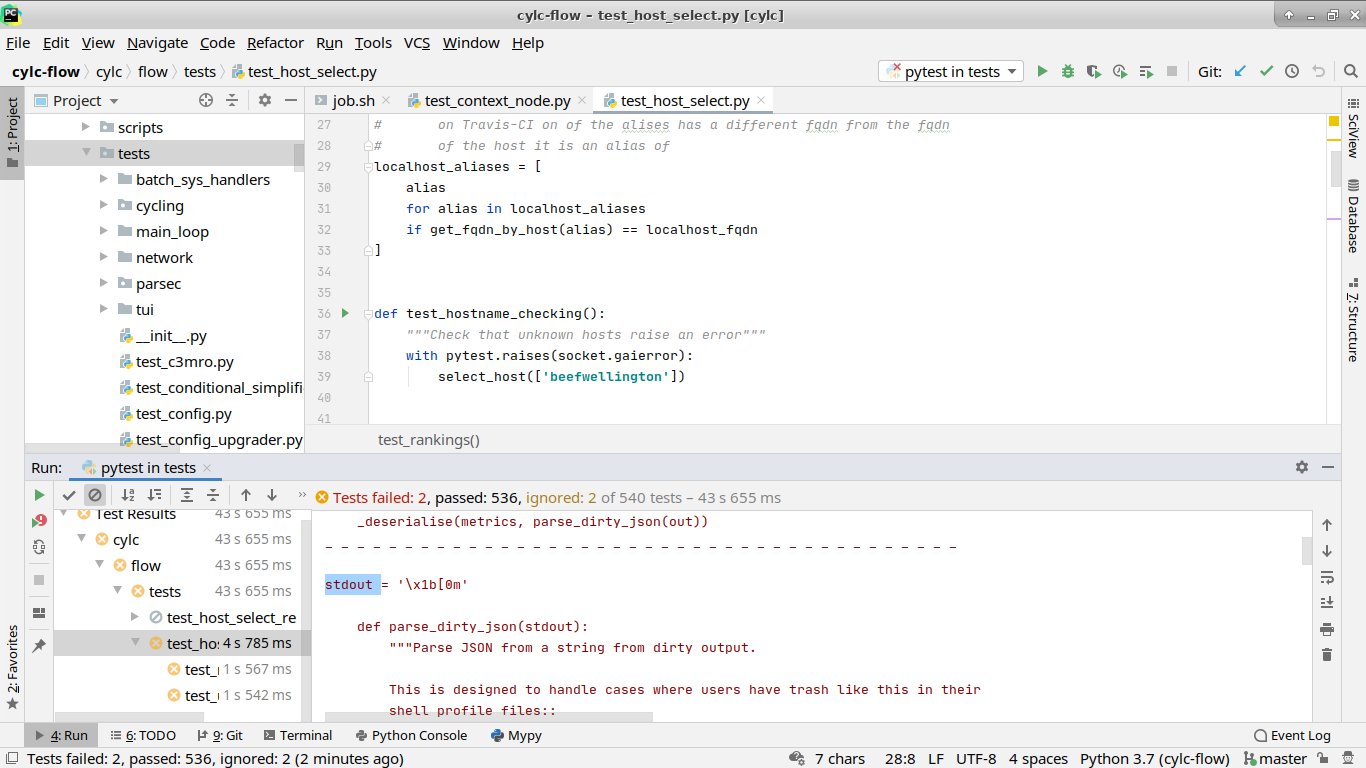Viewport: 1366px width, 768px height.
Task: Toggle show ignored tests icon
Action: 95,495
